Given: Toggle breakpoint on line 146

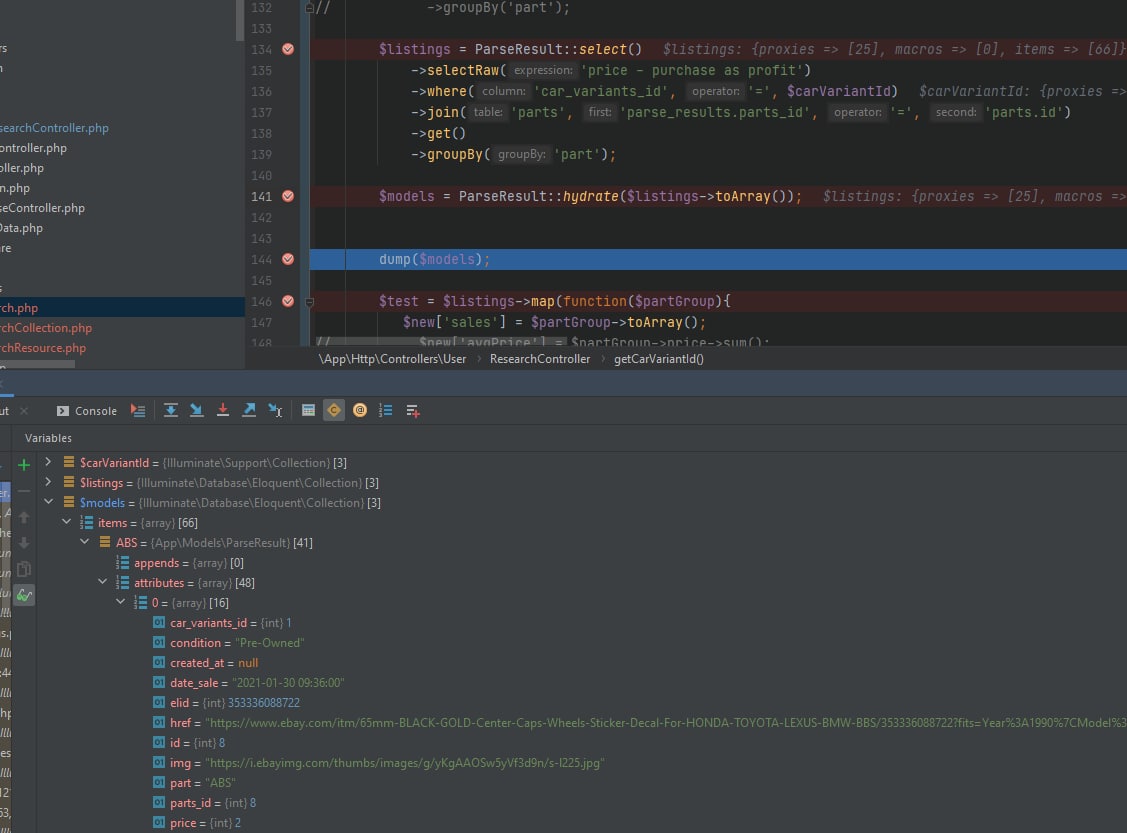Looking at the screenshot, I should (x=288, y=301).
